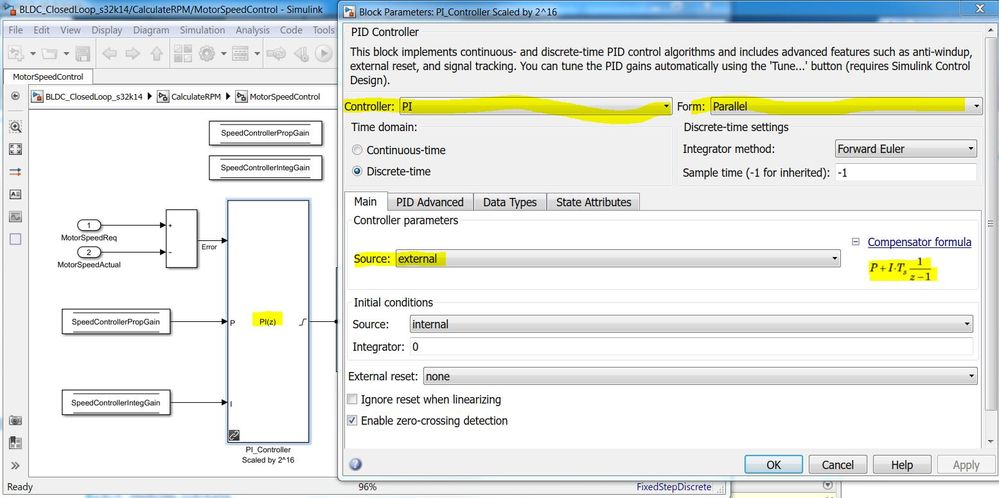Open the Library Browser icon
999x498 pixels.
[x=183, y=54]
